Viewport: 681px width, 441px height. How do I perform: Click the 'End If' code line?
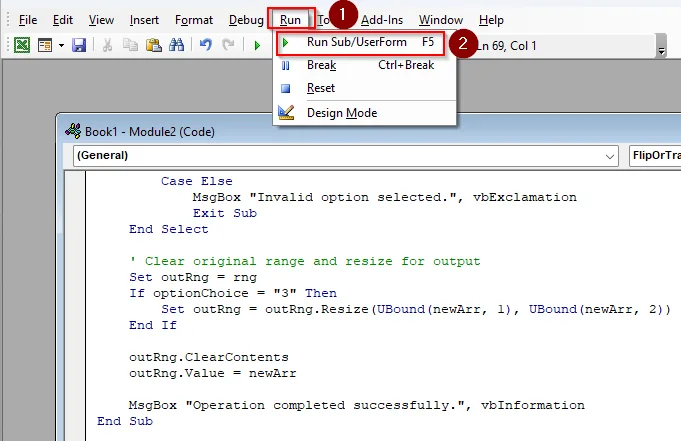152,325
